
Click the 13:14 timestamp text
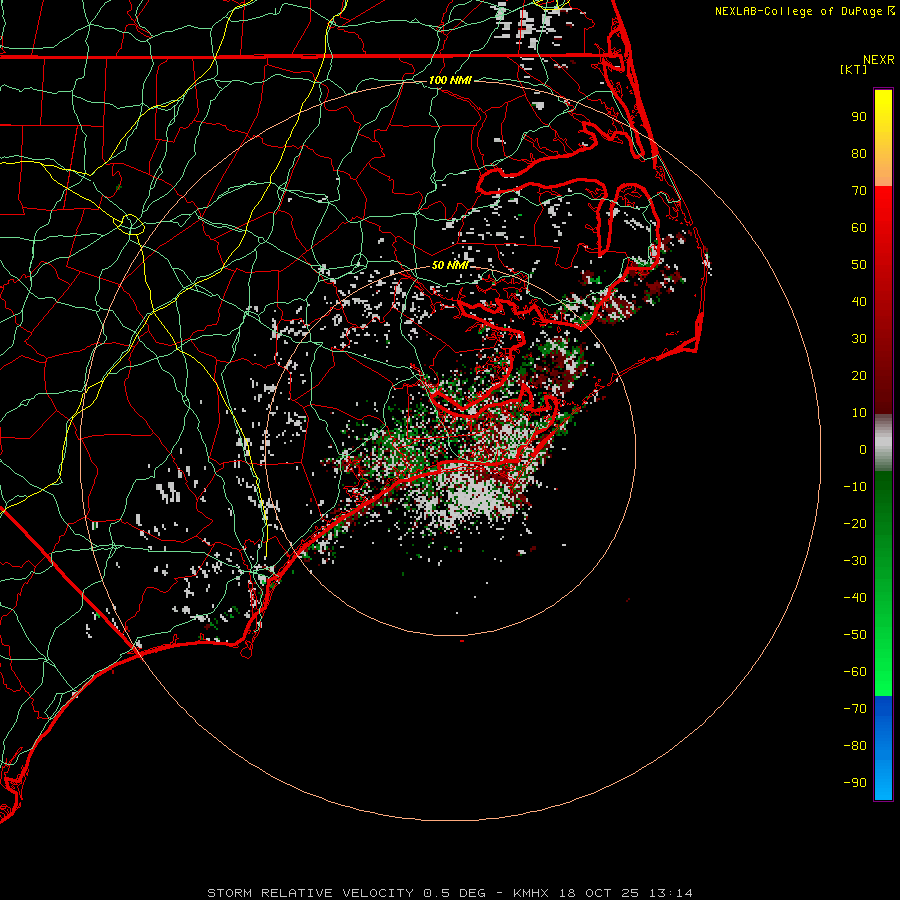coord(671,893)
